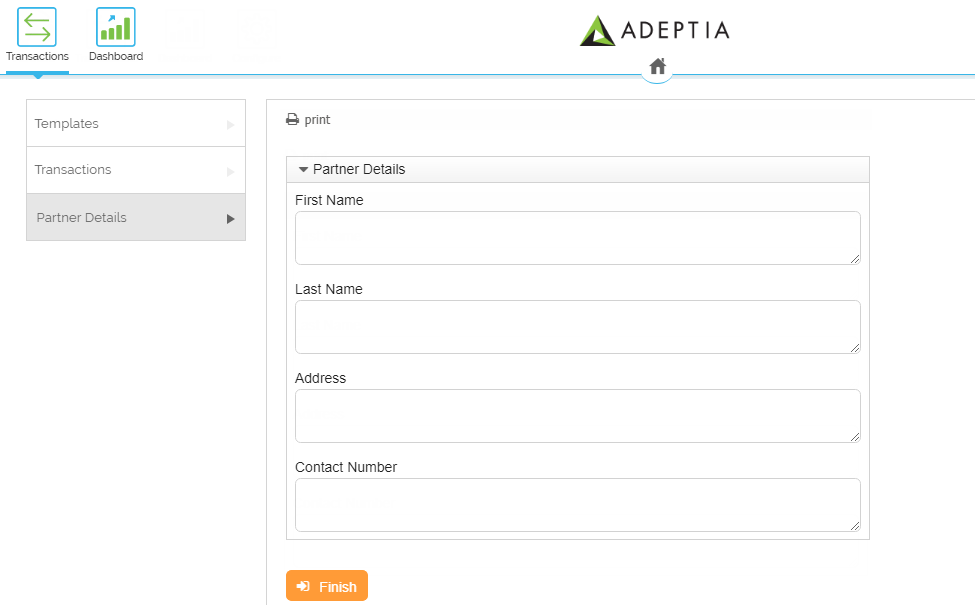Expand the sidebar Partner Details arrow
The width and height of the screenshot is (975, 605).
coord(230,219)
